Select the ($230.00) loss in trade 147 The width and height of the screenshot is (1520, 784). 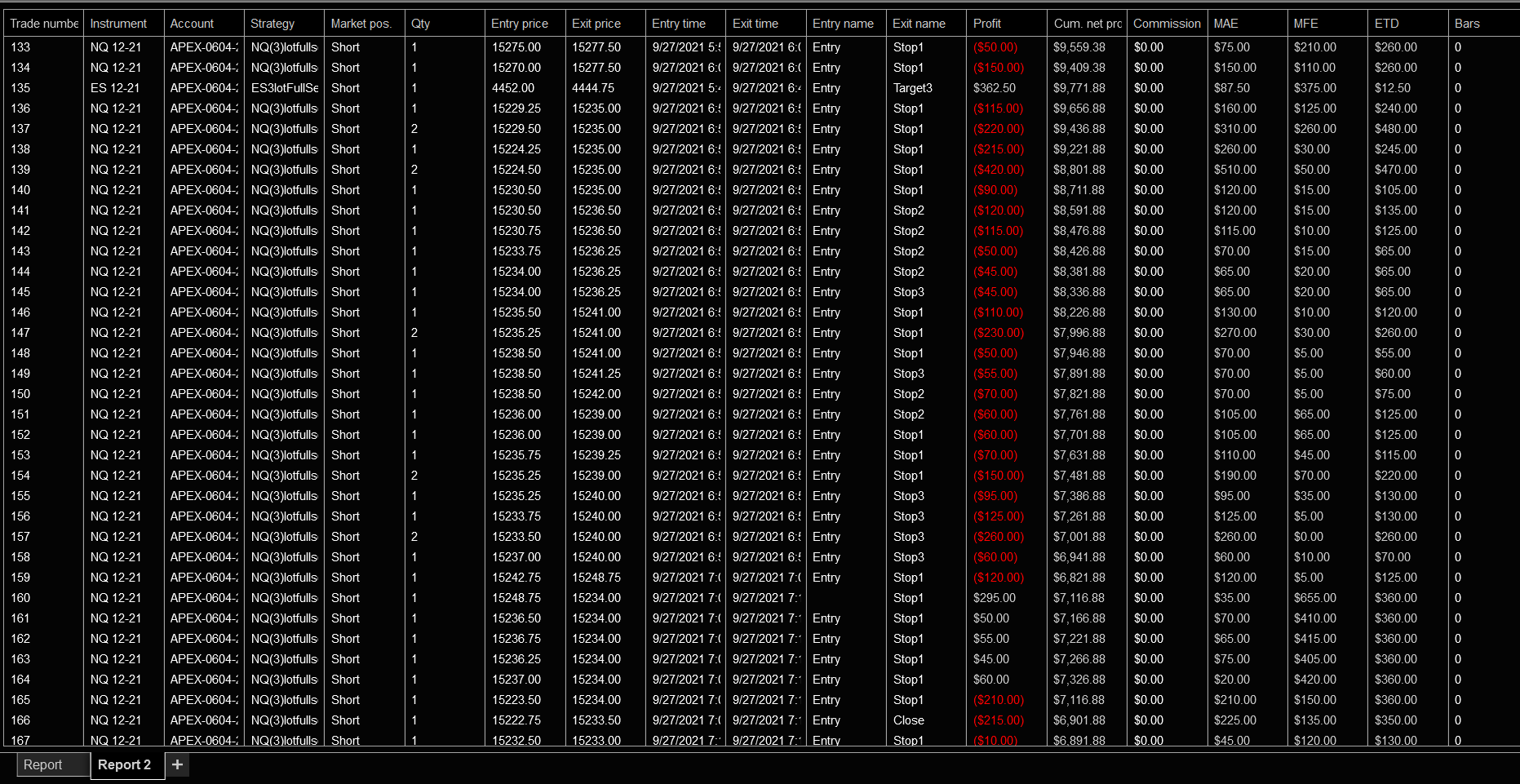(x=999, y=333)
